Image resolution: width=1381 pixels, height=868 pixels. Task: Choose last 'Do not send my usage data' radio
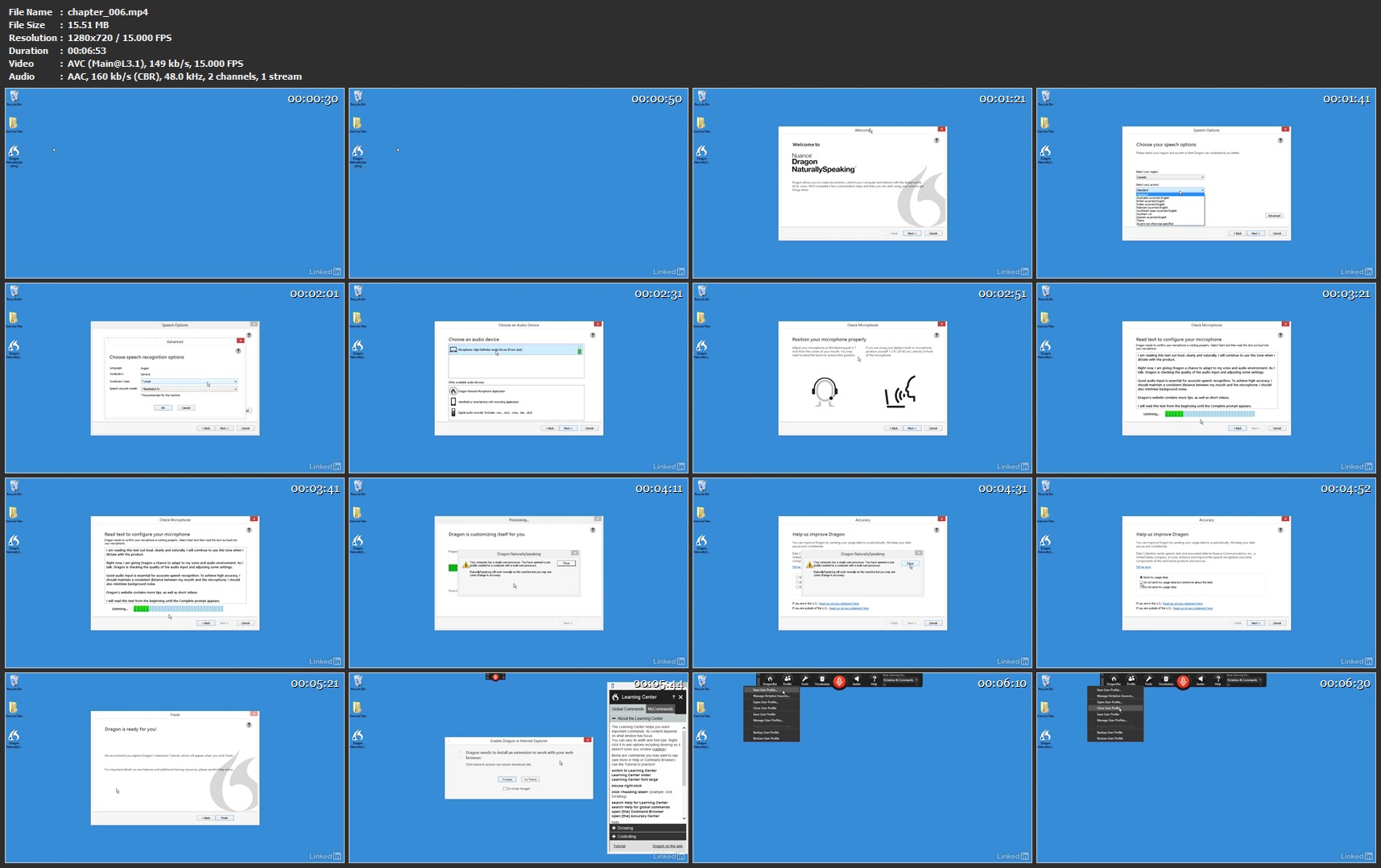tap(1141, 587)
